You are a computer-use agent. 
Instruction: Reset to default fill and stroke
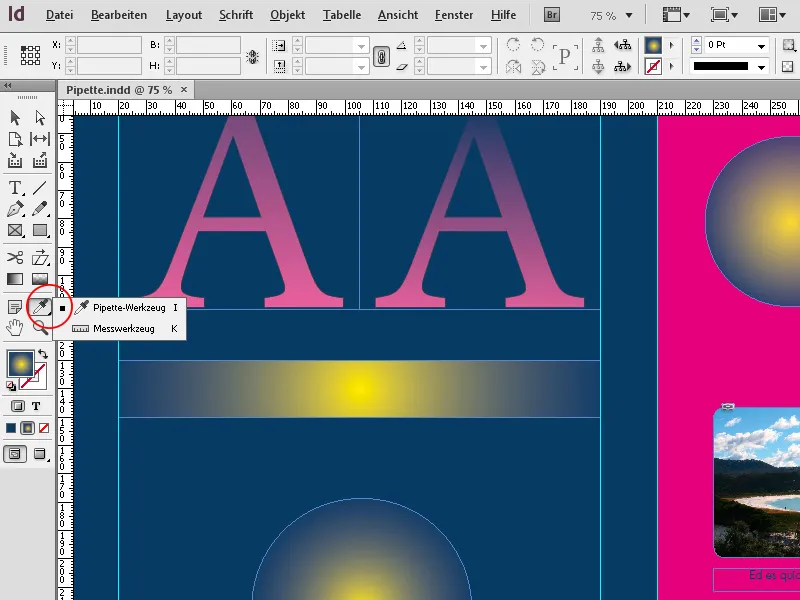(11, 386)
